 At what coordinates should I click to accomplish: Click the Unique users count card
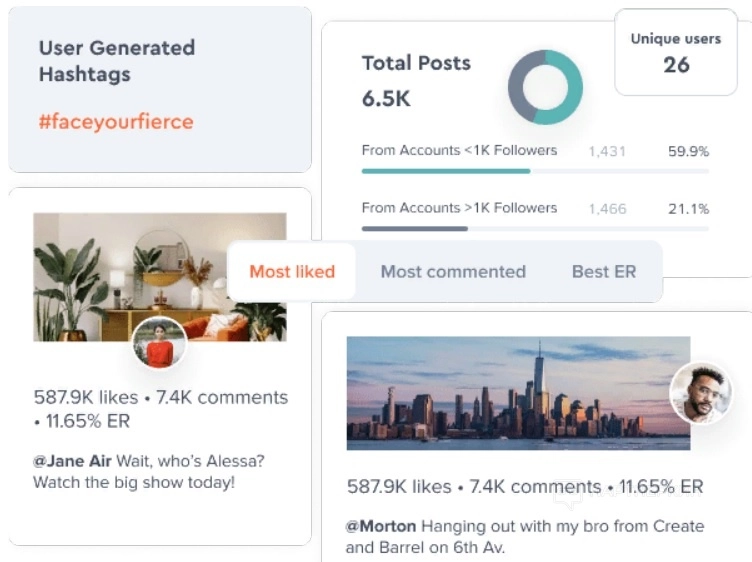click(x=675, y=53)
